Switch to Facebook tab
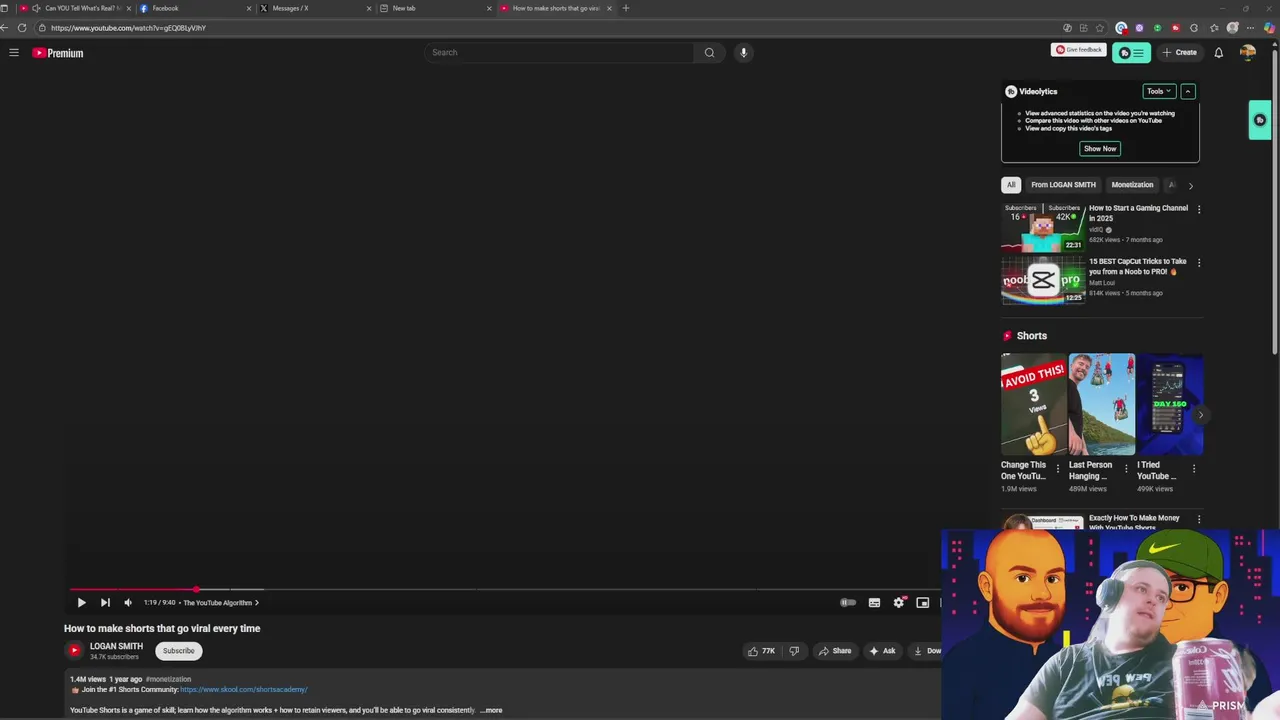The width and height of the screenshot is (1280, 720). click(195, 8)
